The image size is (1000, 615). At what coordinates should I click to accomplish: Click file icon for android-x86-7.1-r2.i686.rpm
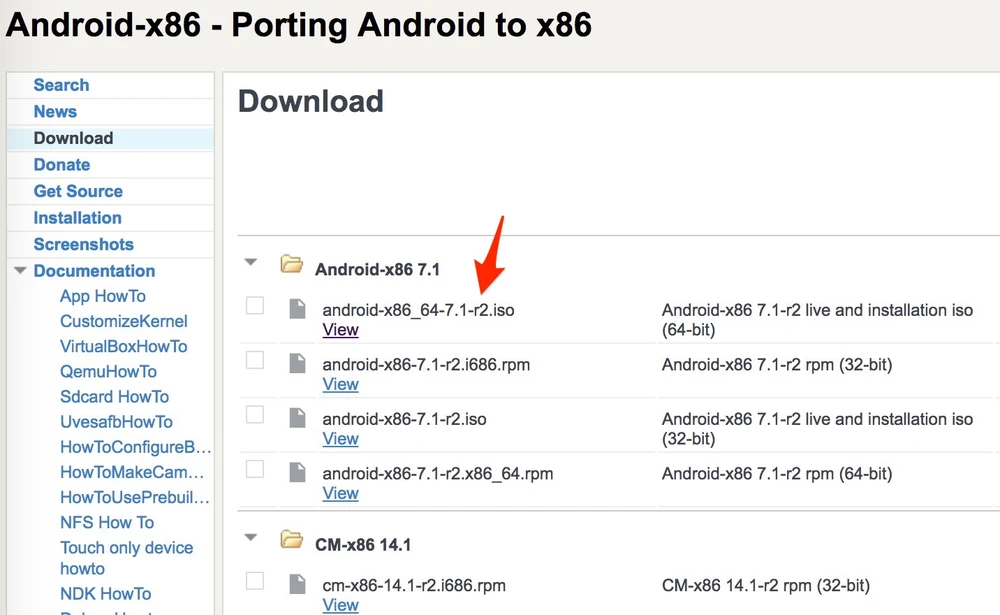(297, 364)
